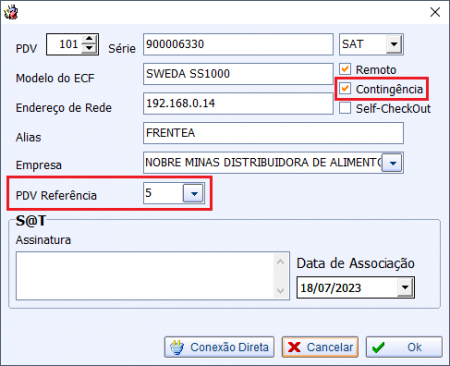The width and height of the screenshot is (450, 366).
Task: Toggle the Contingência checkbox
Action: pyautogui.click(x=345, y=89)
